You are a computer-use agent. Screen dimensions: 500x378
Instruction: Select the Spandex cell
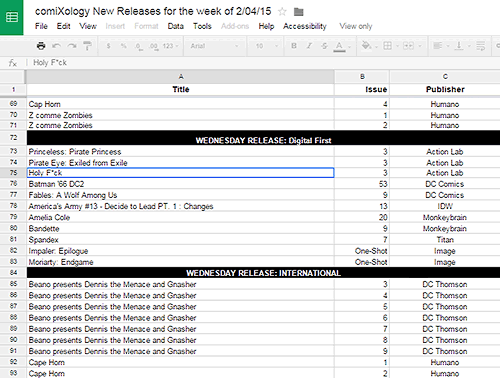pyautogui.click(x=180, y=240)
